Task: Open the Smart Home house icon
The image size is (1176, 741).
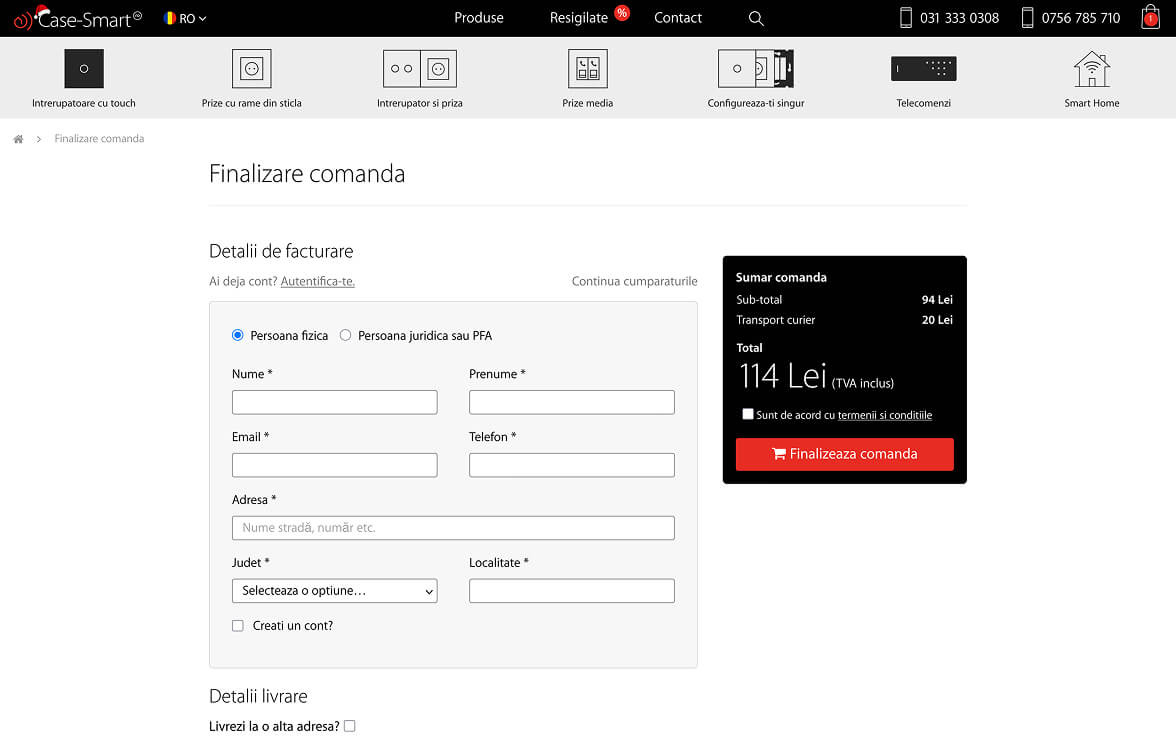Action: [1091, 69]
